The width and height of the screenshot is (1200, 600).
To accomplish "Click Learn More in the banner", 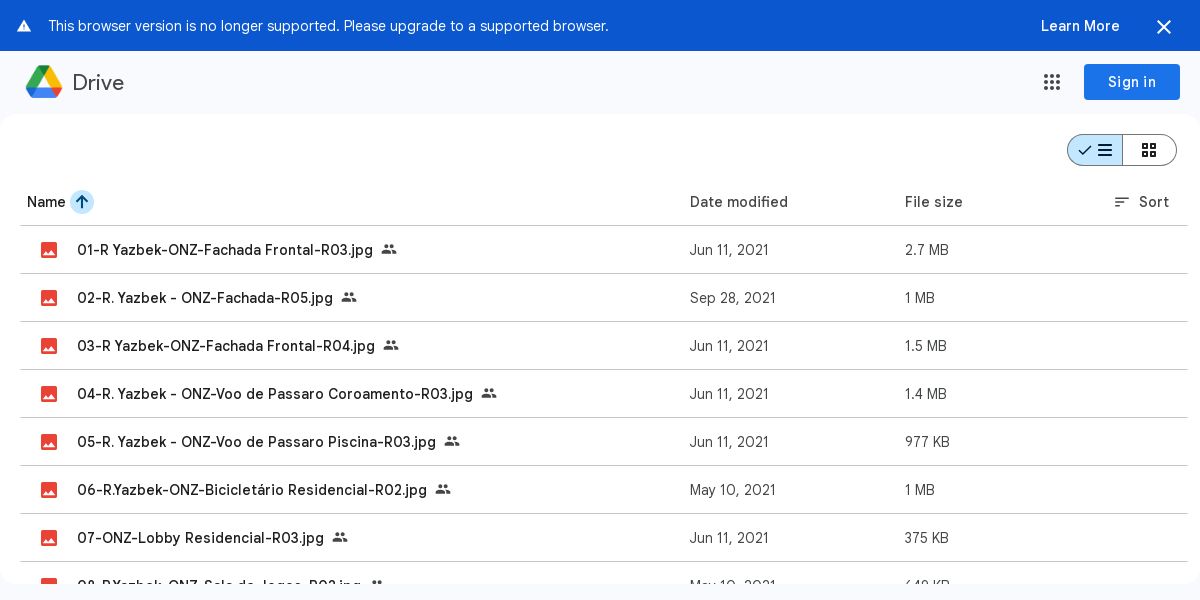I will [x=1079, y=26].
